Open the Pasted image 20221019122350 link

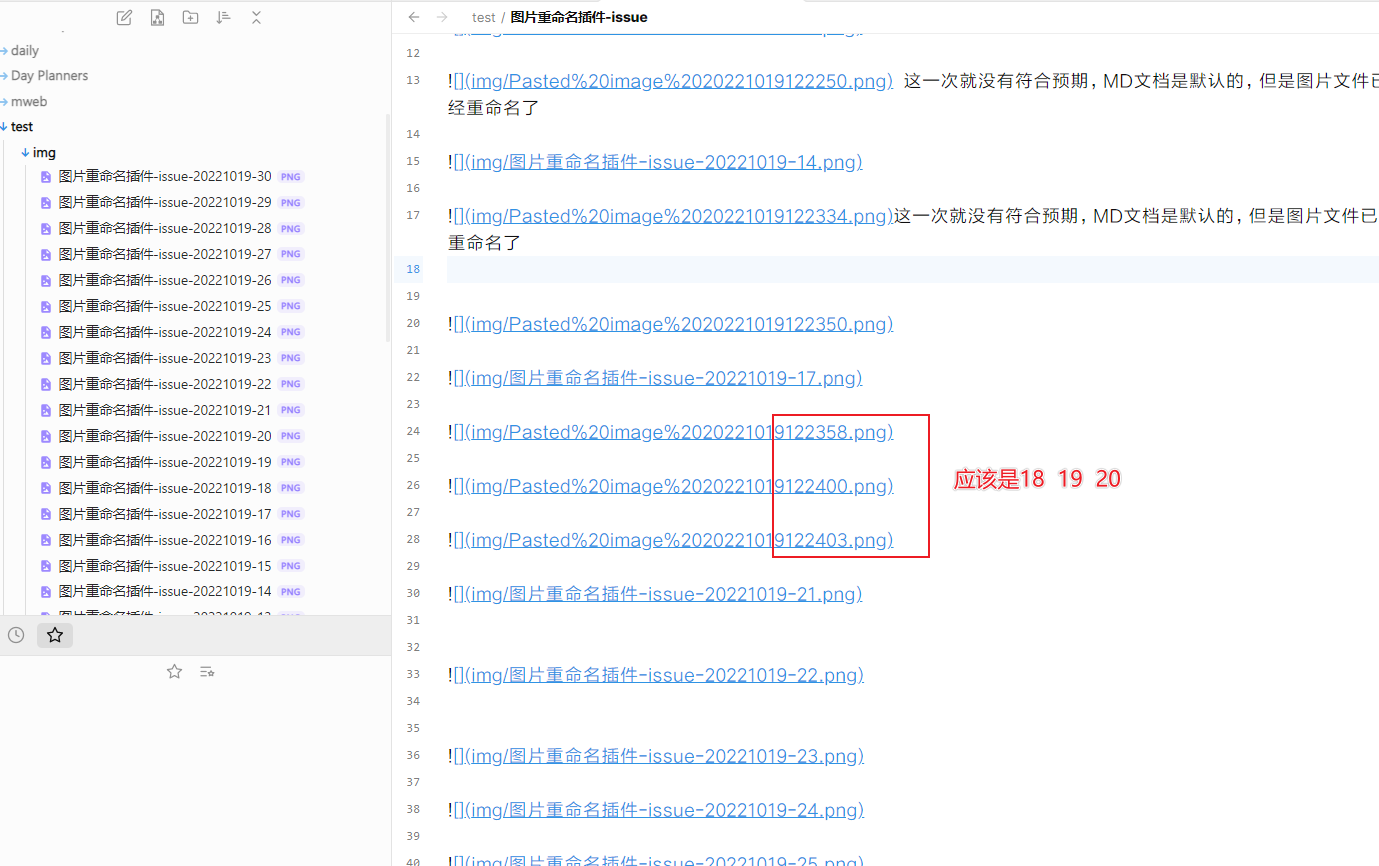(670, 324)
